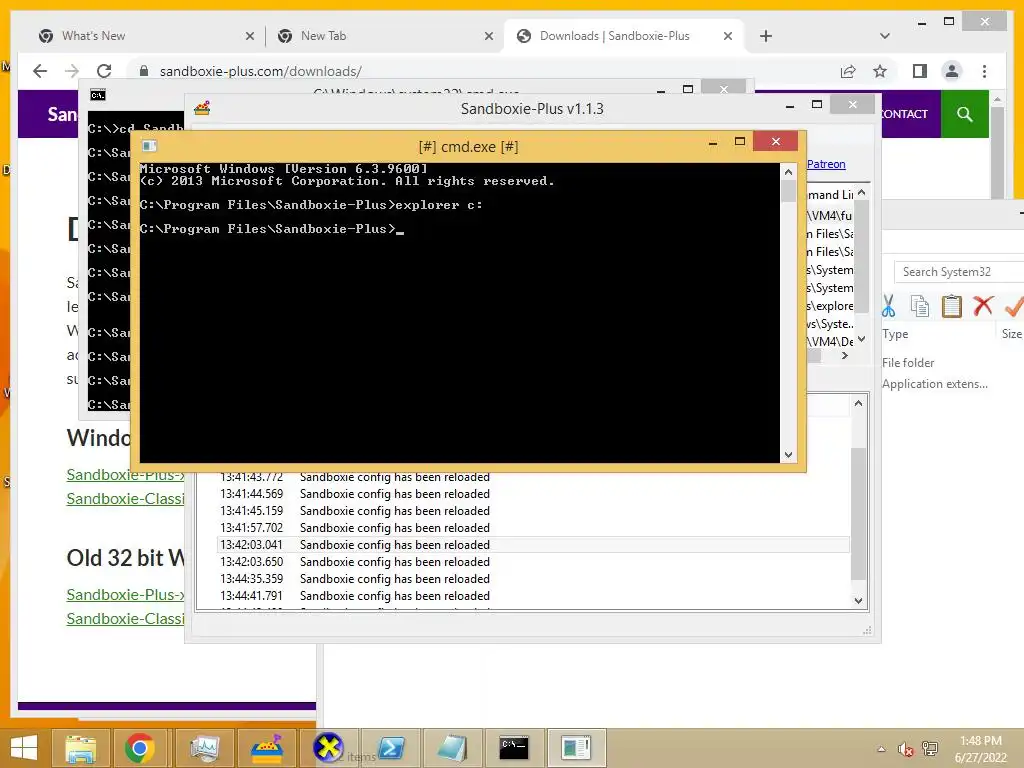1024x768 pixels.
Task: Sort by the Type column header
Action: click(x=895, y=334)
